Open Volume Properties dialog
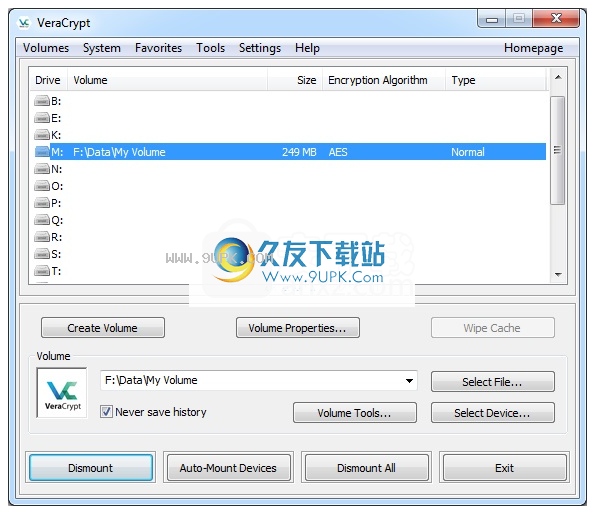Screen dimensions: 604x521 click(x=298, y=328)
